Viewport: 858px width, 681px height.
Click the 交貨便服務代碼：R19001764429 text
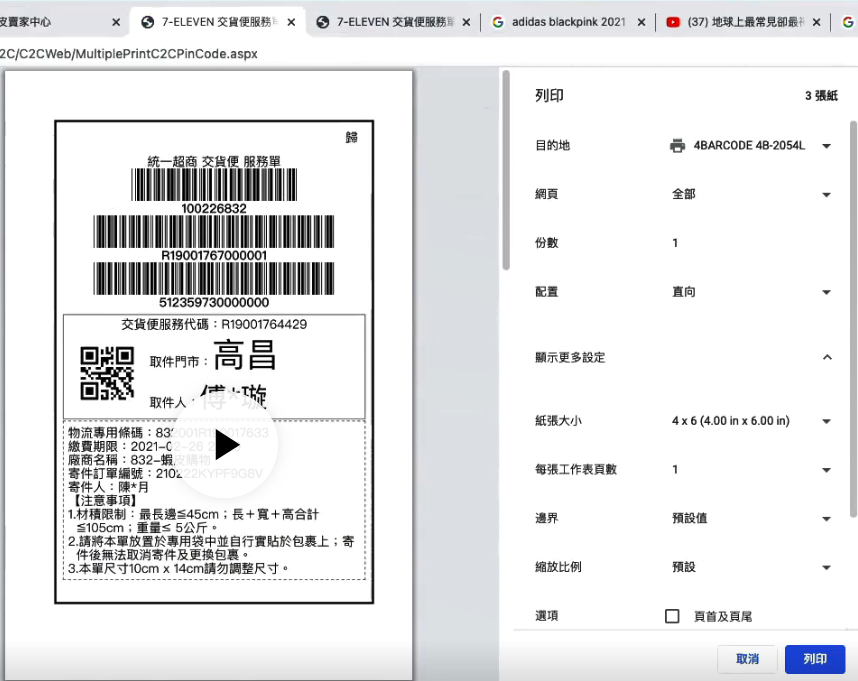click(214, 324)
